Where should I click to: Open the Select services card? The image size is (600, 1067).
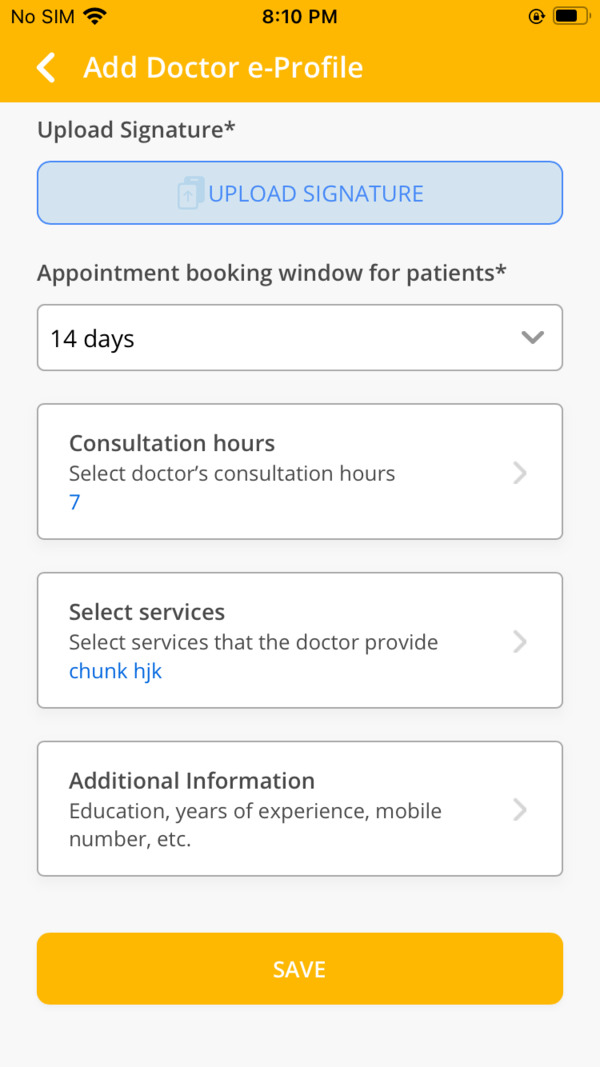[x=300, y=640]
